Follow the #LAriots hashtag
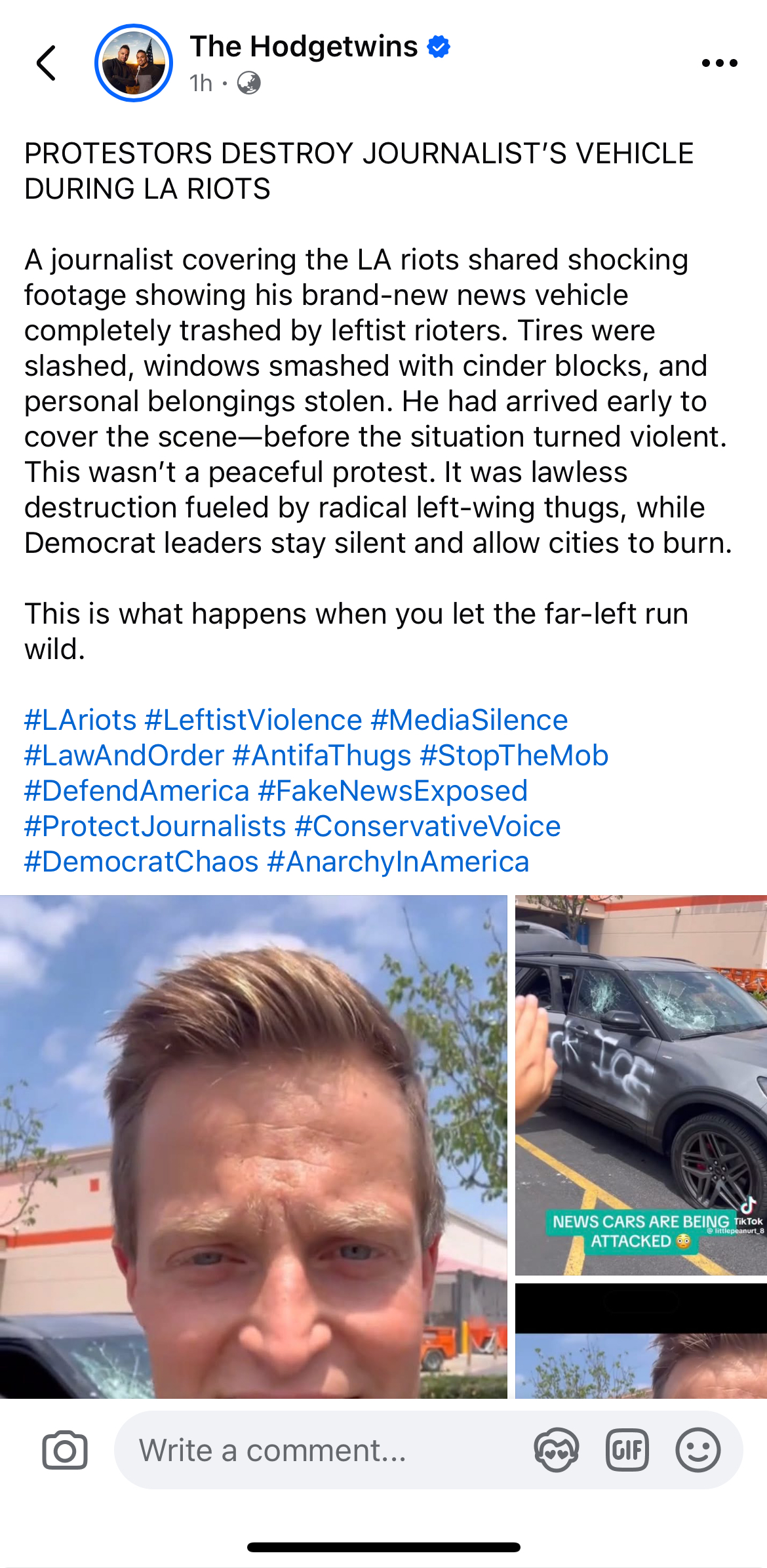Viewport: 767px width, 1568px height. 81,720
